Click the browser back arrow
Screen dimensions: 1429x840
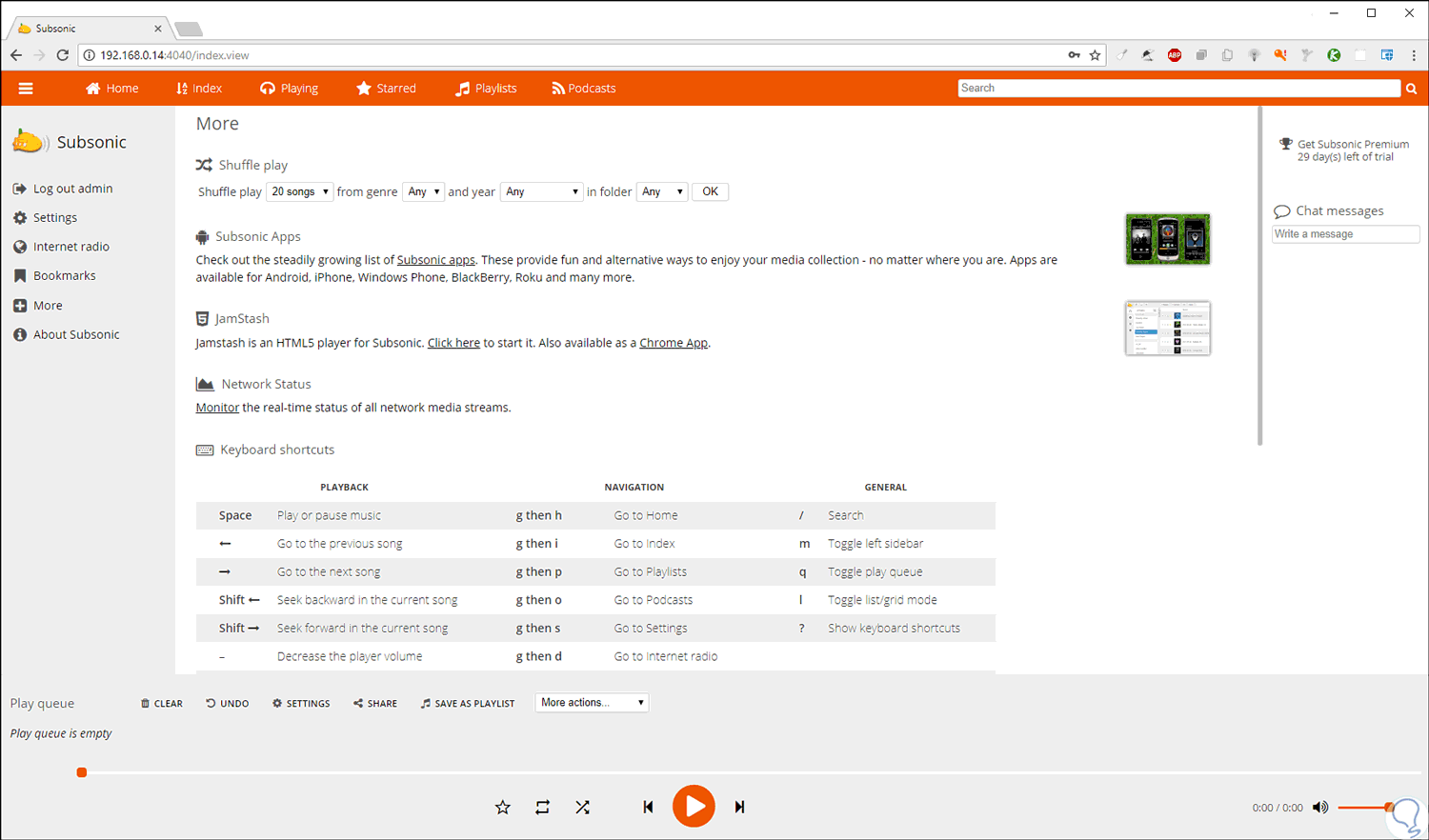point(16,55)
